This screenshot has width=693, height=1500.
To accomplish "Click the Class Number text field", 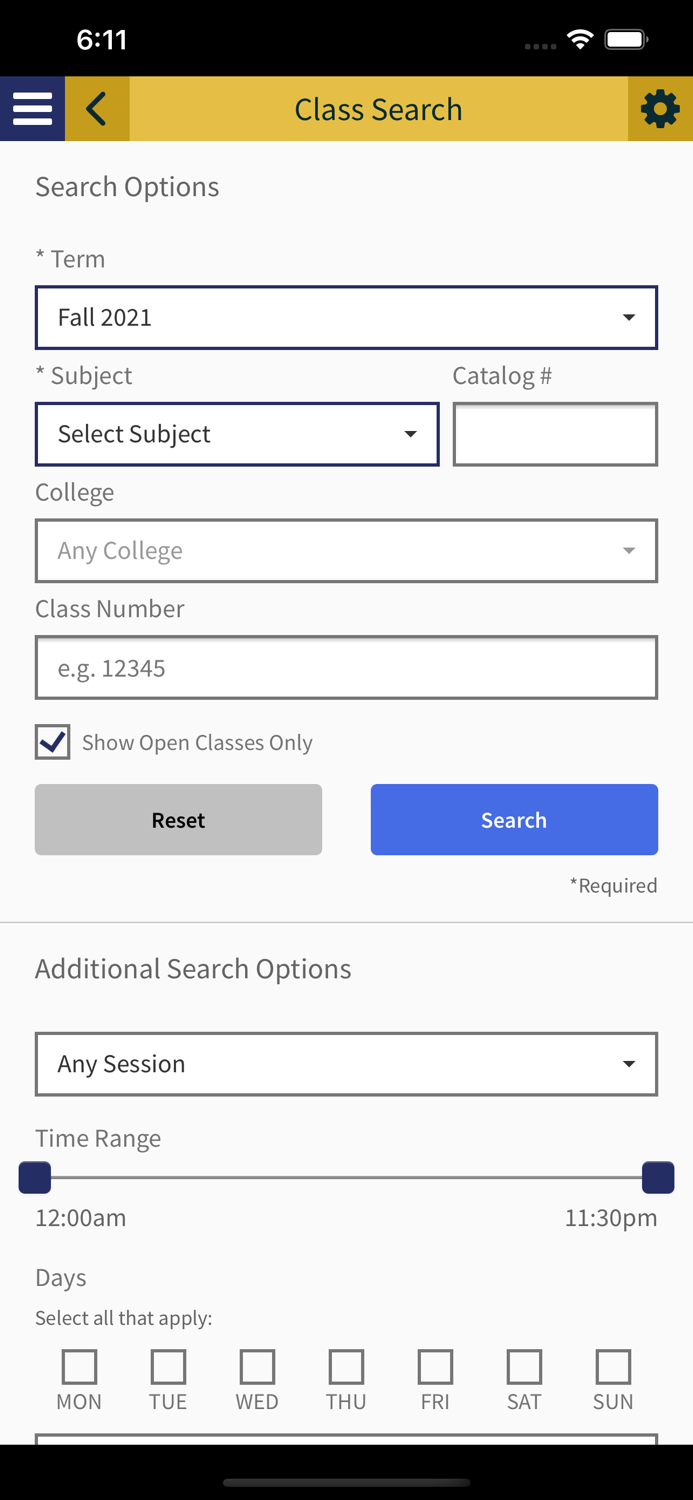I will (346, 668).
